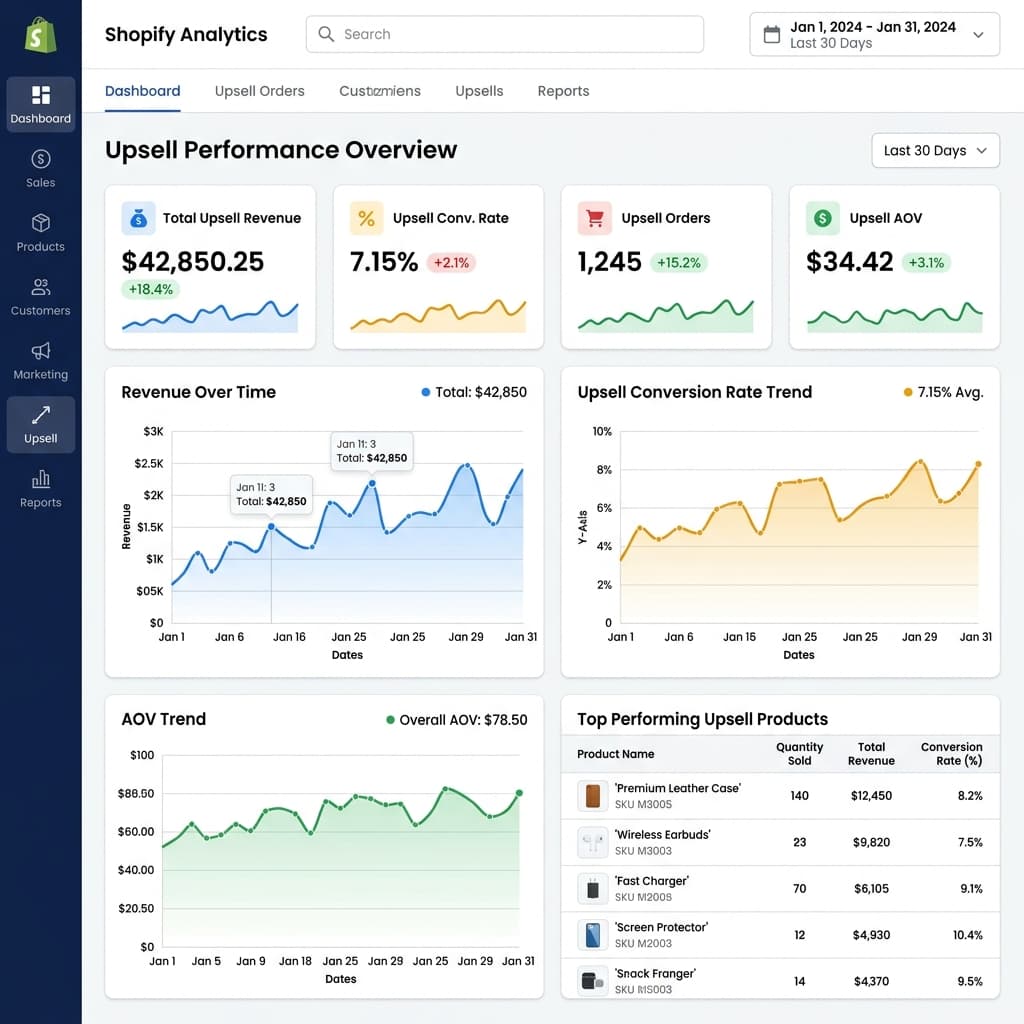This screenshot has height=1024, width=1024.
Task: Click Screen Protector product thumbnail
Action: [593, 935]
